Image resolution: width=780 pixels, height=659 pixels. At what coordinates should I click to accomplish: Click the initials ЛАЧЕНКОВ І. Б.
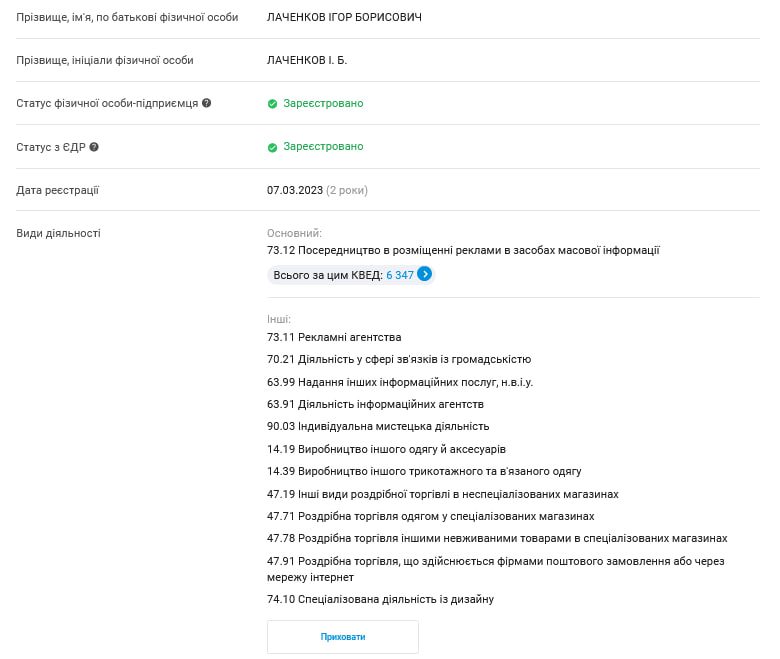click(307, 60)
